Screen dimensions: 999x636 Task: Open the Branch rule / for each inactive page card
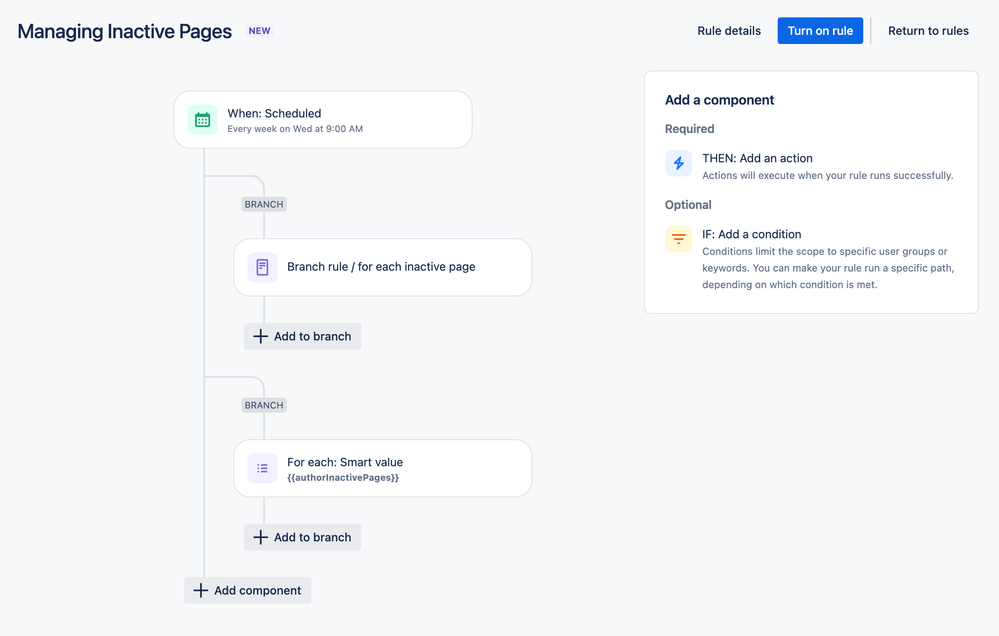click(382, 267)
